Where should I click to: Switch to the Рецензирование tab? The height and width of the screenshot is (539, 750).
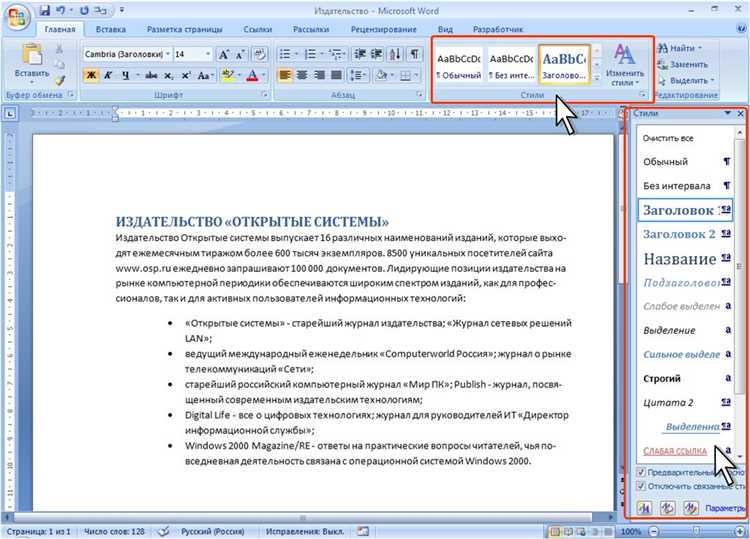click(x=384, y=29)
